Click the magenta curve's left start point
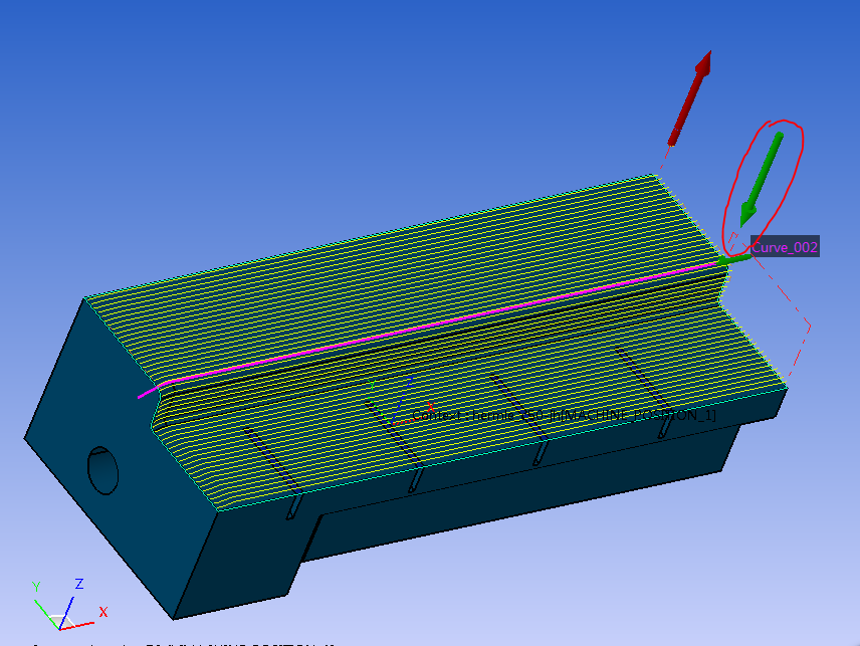This screenshot has height=646, width=860. (x=141, y=396)
